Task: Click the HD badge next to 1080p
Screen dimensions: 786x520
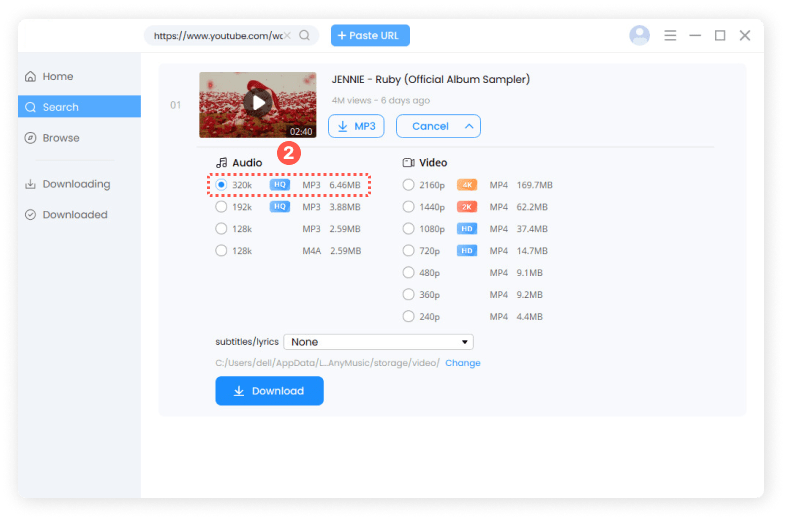Action: [467, 229]
